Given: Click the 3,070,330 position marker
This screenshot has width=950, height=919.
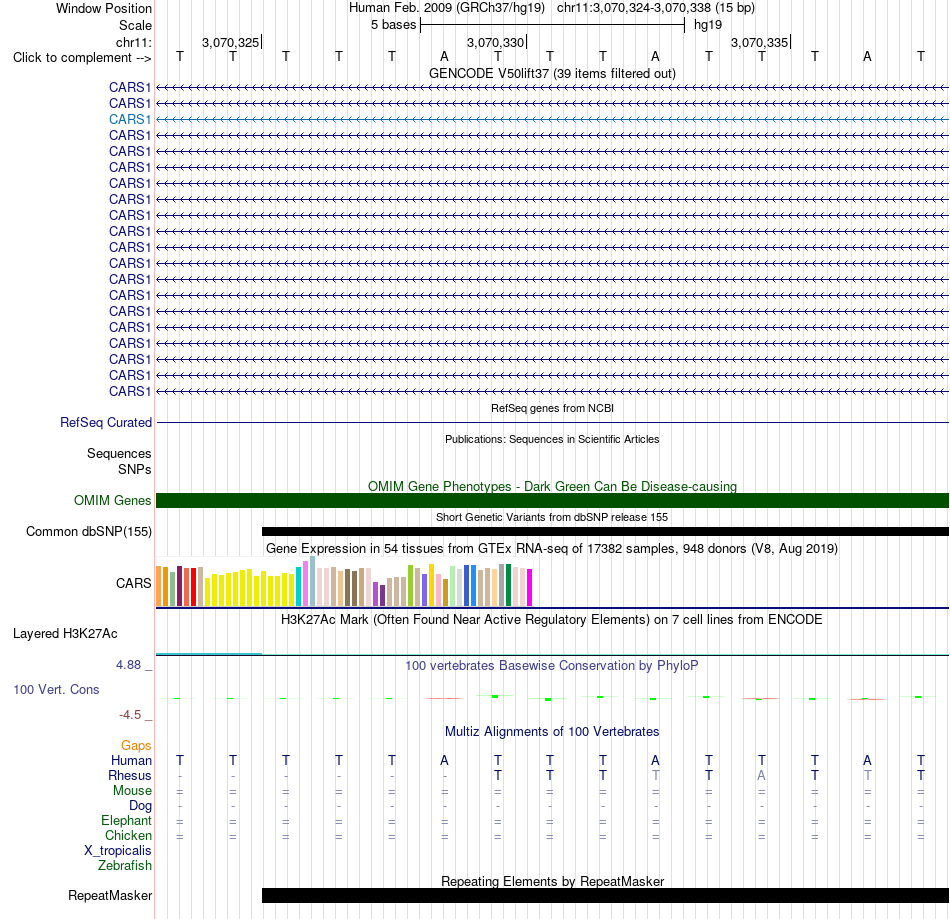Looking at the screenshot, I should 495,42.
